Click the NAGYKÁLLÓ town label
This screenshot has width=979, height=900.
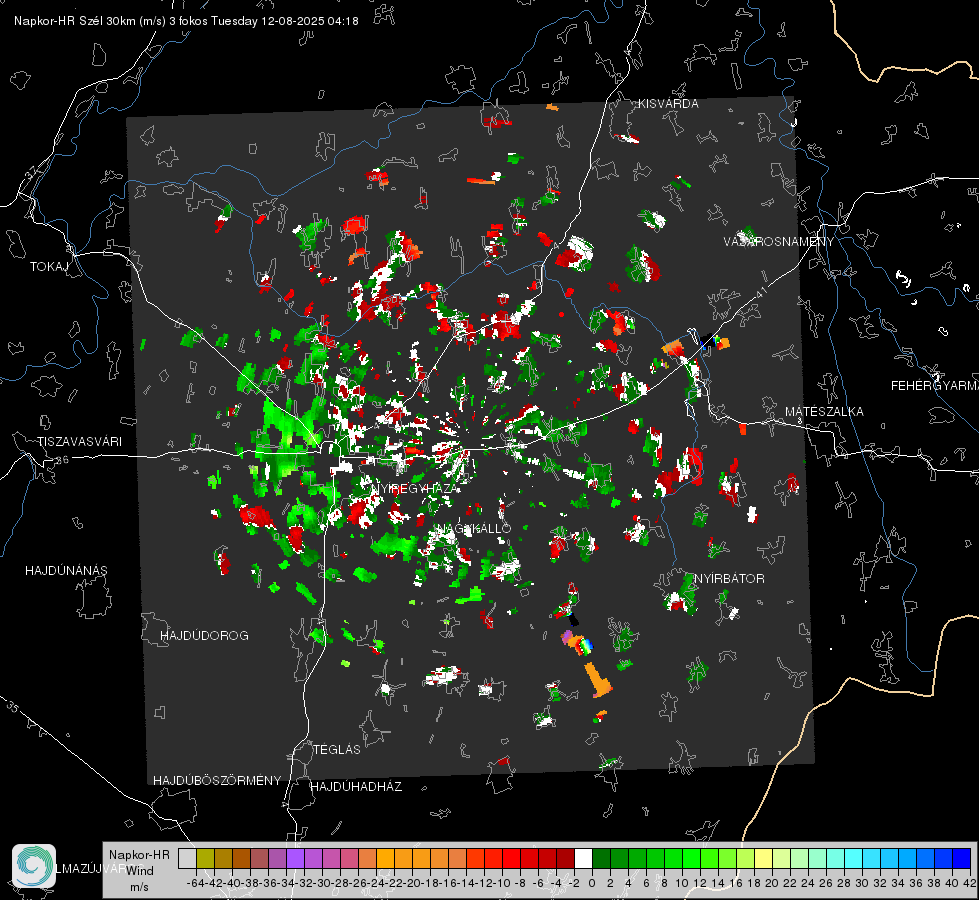[473, 528]
